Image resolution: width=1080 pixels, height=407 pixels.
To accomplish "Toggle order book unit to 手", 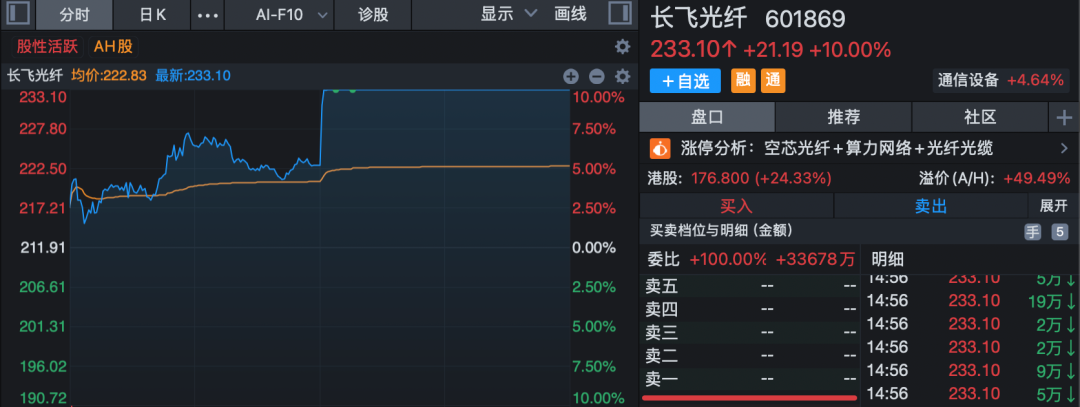I will (x=1032, y=231).
